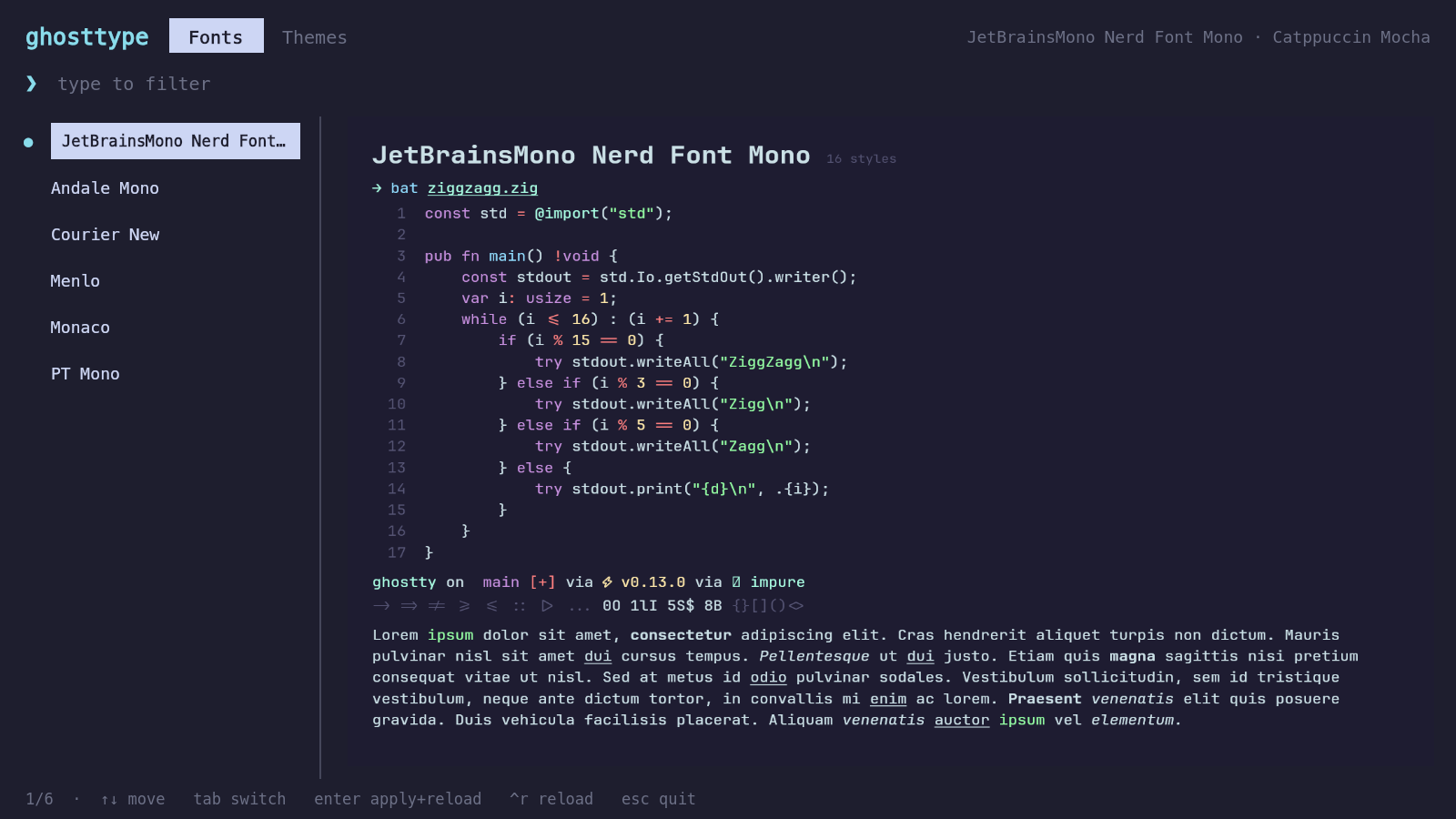Image resolution: width=1456 pixels, height=819 pixels.
Task: Pick the Monaco font entry
Action: (80, 327)
